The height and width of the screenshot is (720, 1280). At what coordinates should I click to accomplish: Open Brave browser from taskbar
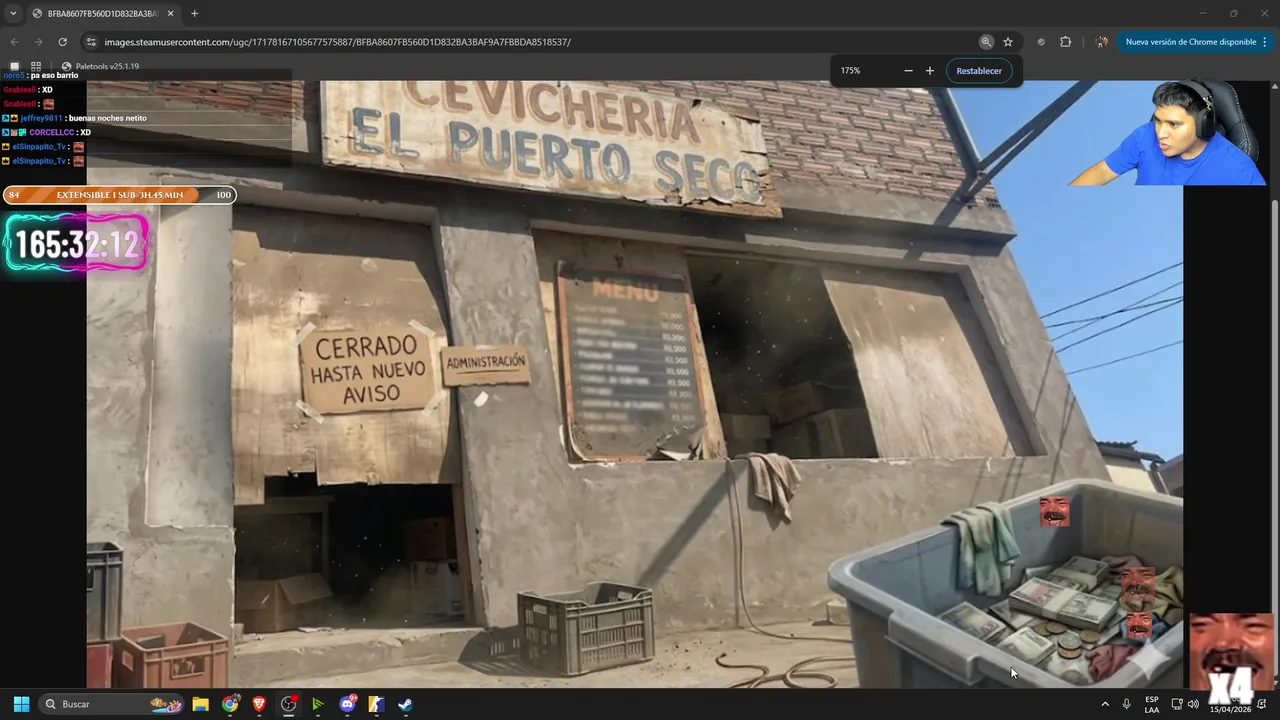tap(259, 704)
